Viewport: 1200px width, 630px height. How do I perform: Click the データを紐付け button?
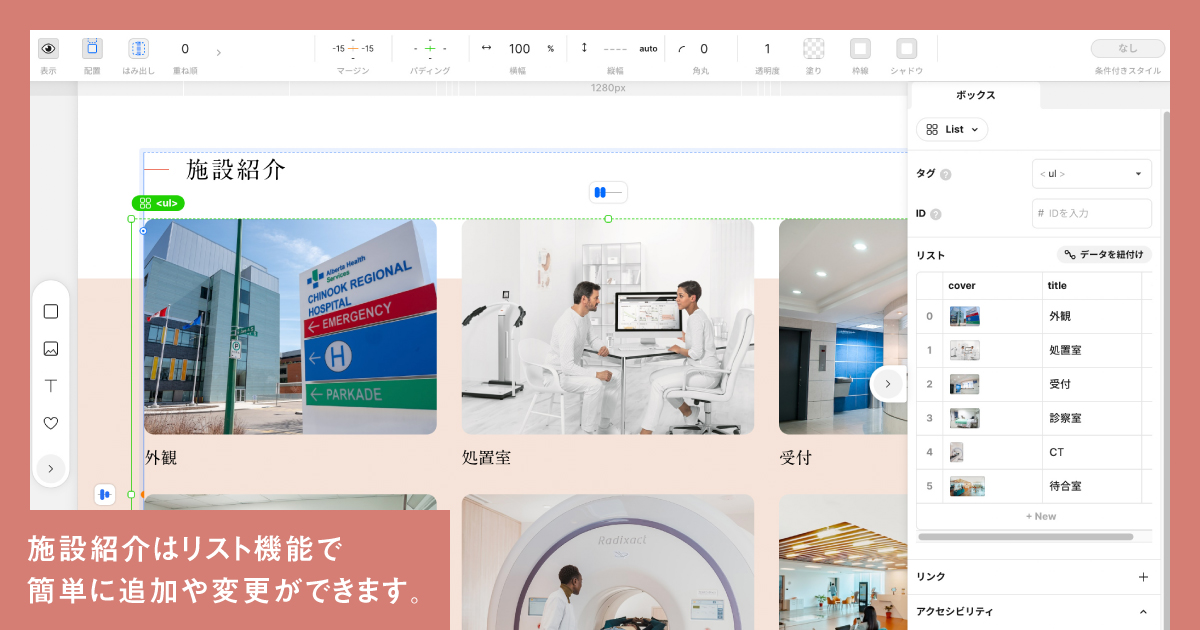[x=1105, y=255]
